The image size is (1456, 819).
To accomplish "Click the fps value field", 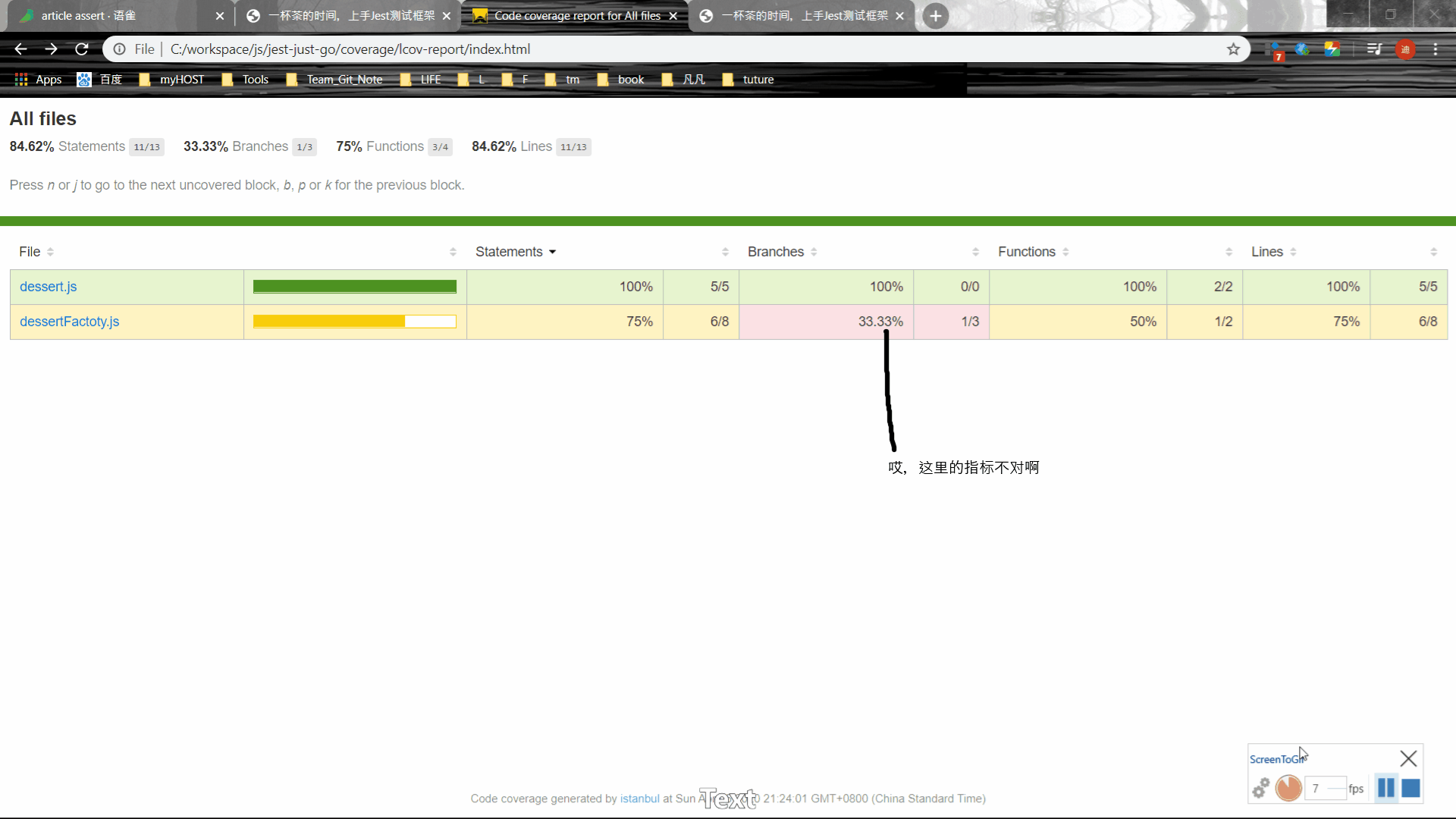I will coord(1323,789).
